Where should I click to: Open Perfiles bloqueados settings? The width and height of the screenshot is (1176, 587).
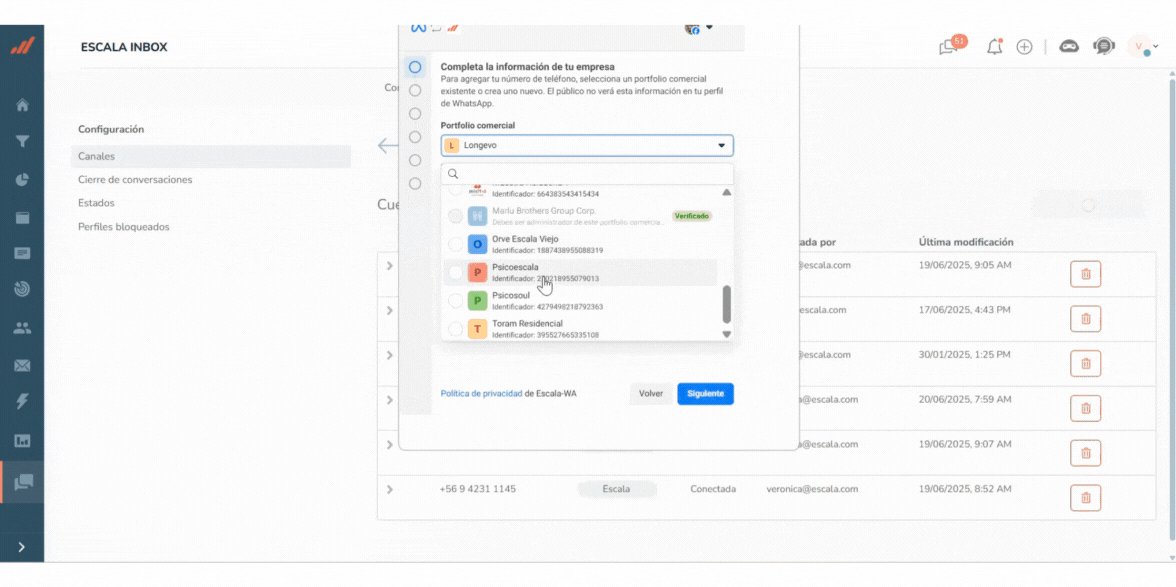pos(124,226)
